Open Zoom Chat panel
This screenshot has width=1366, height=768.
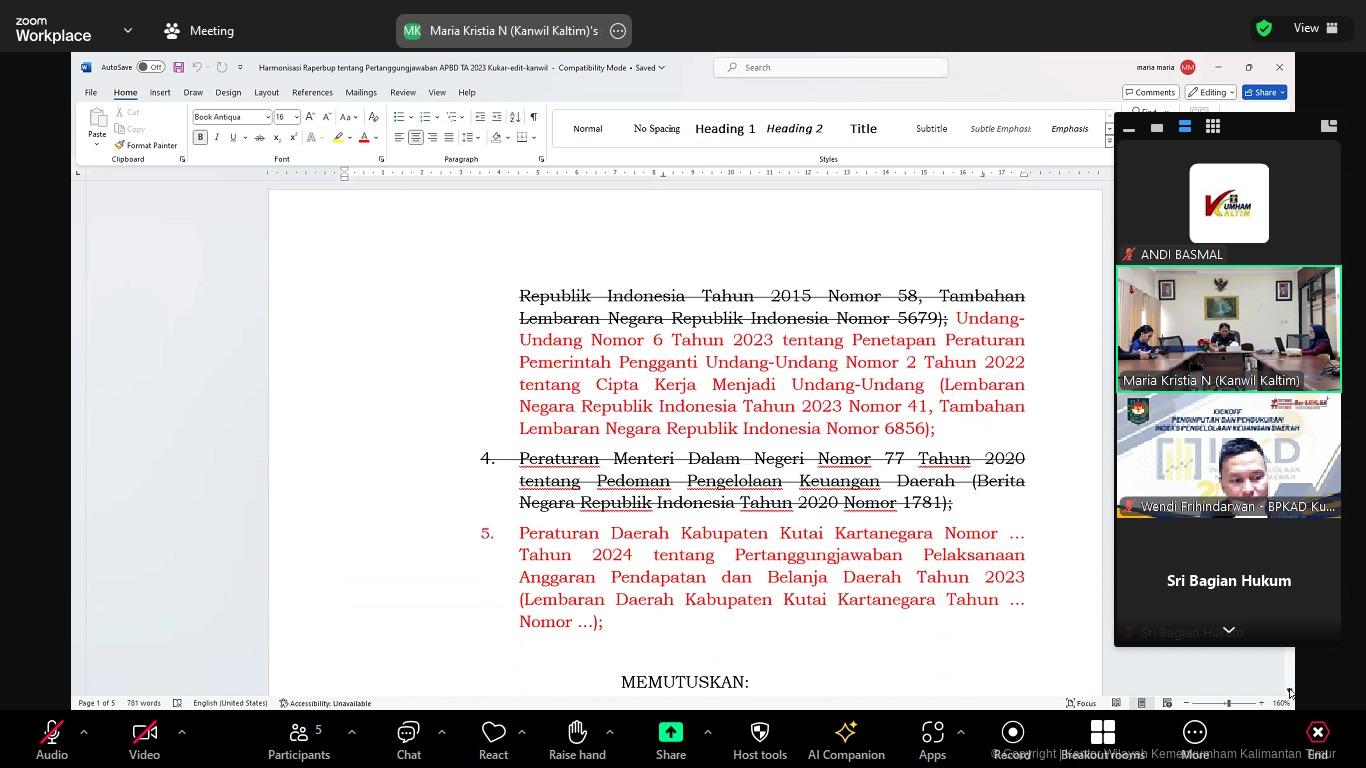(x=408, y=741)
